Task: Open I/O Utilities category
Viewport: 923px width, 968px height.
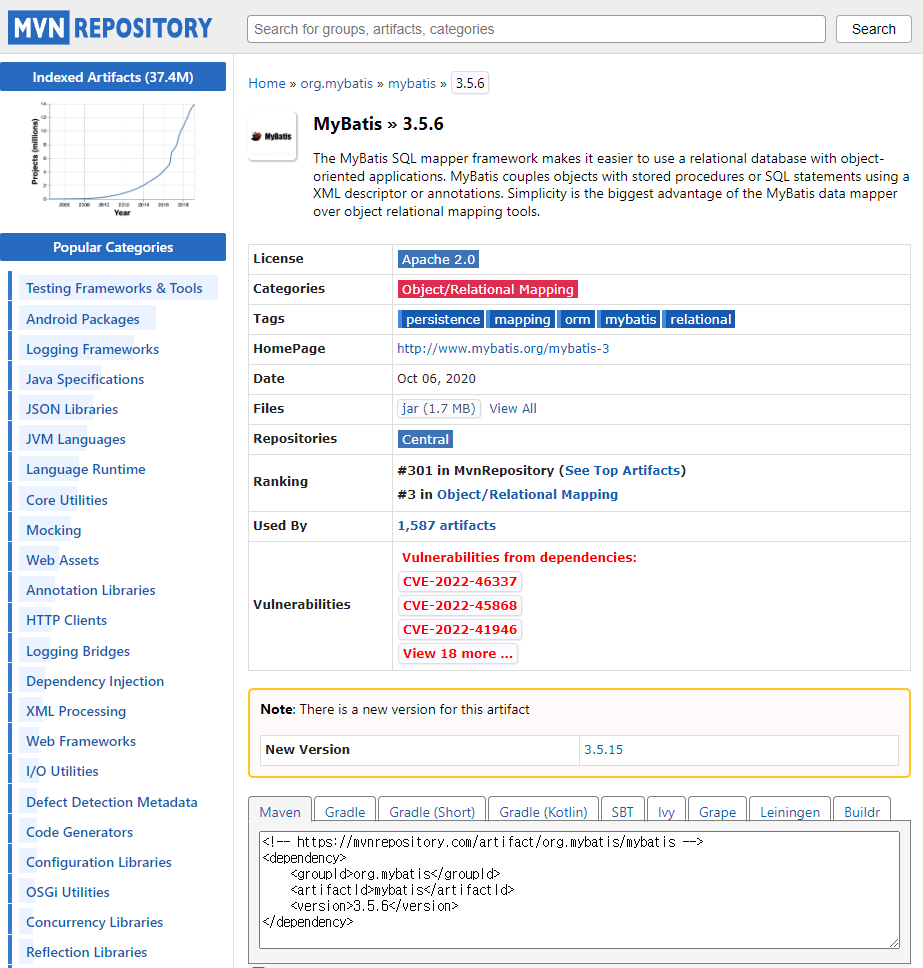Action: coord(62,772)
